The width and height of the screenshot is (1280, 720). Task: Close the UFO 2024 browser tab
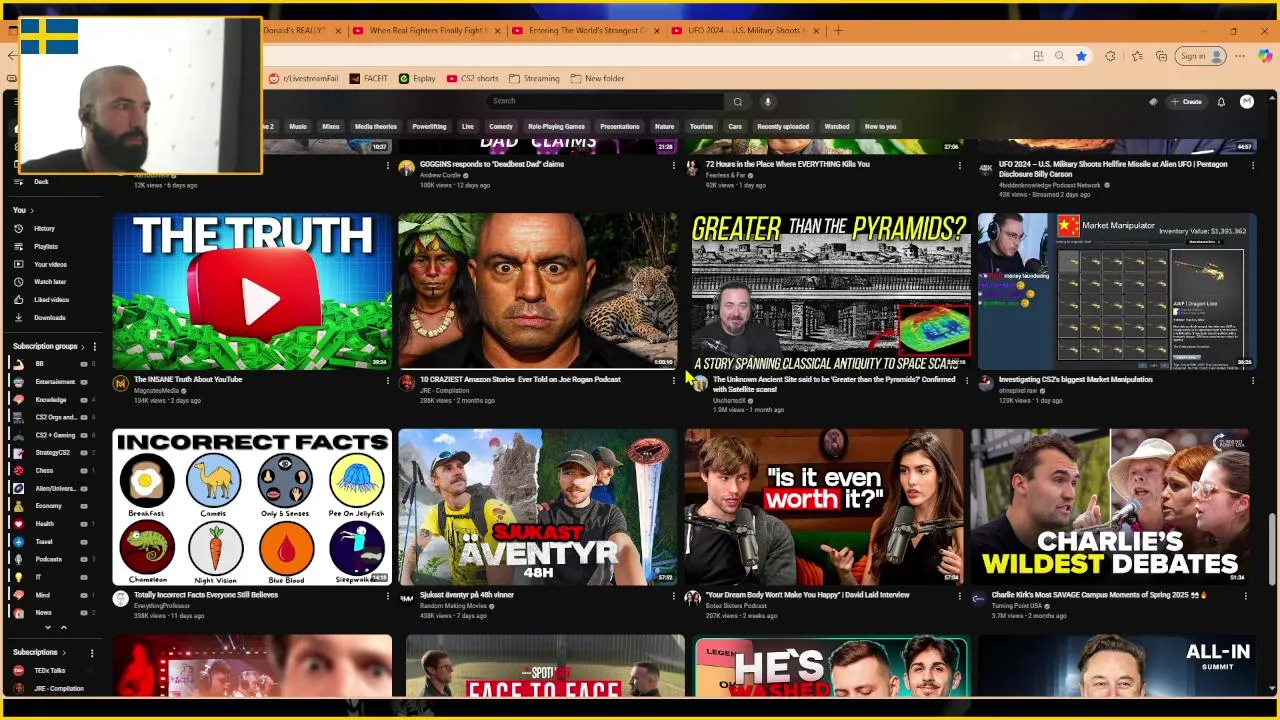[x=816, y=31]
